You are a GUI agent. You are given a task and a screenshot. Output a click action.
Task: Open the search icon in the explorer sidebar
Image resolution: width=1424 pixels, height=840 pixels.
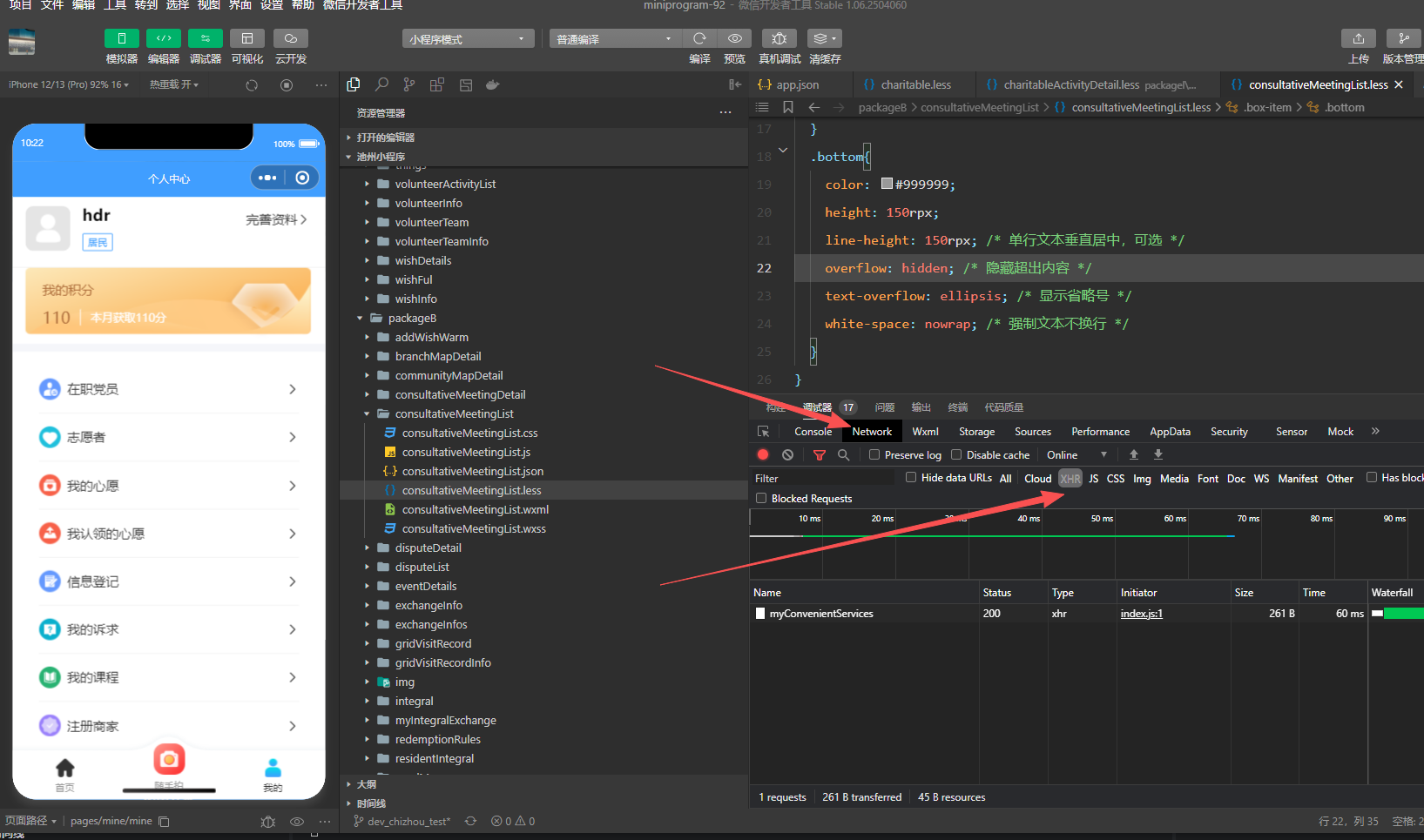pos(381,84)
